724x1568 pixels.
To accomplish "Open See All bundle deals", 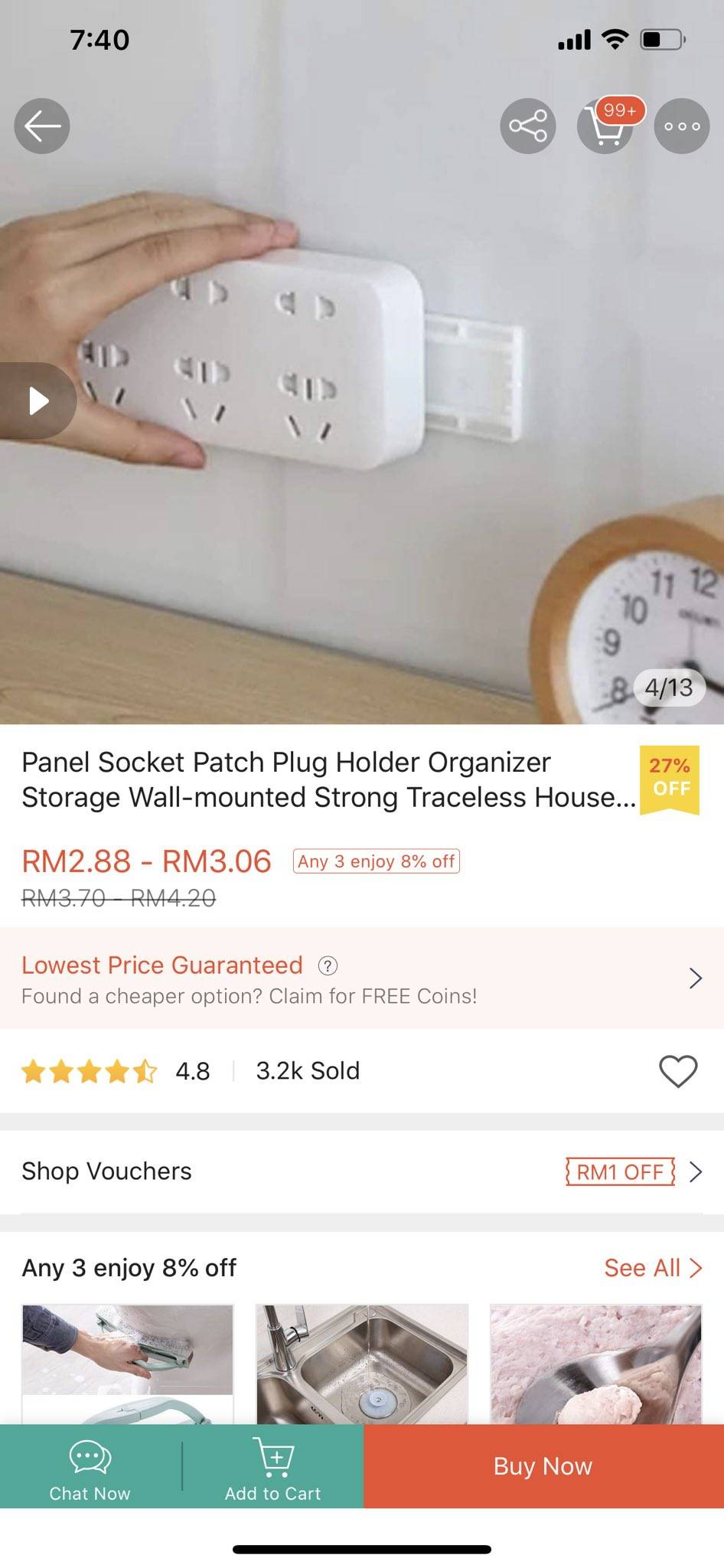I will point(653,1268).
